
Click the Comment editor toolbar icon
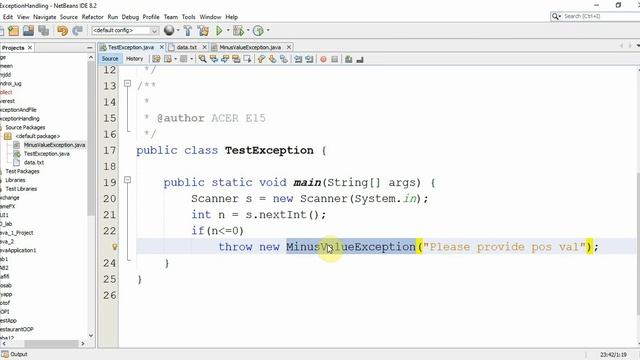[x=348, y=59]
